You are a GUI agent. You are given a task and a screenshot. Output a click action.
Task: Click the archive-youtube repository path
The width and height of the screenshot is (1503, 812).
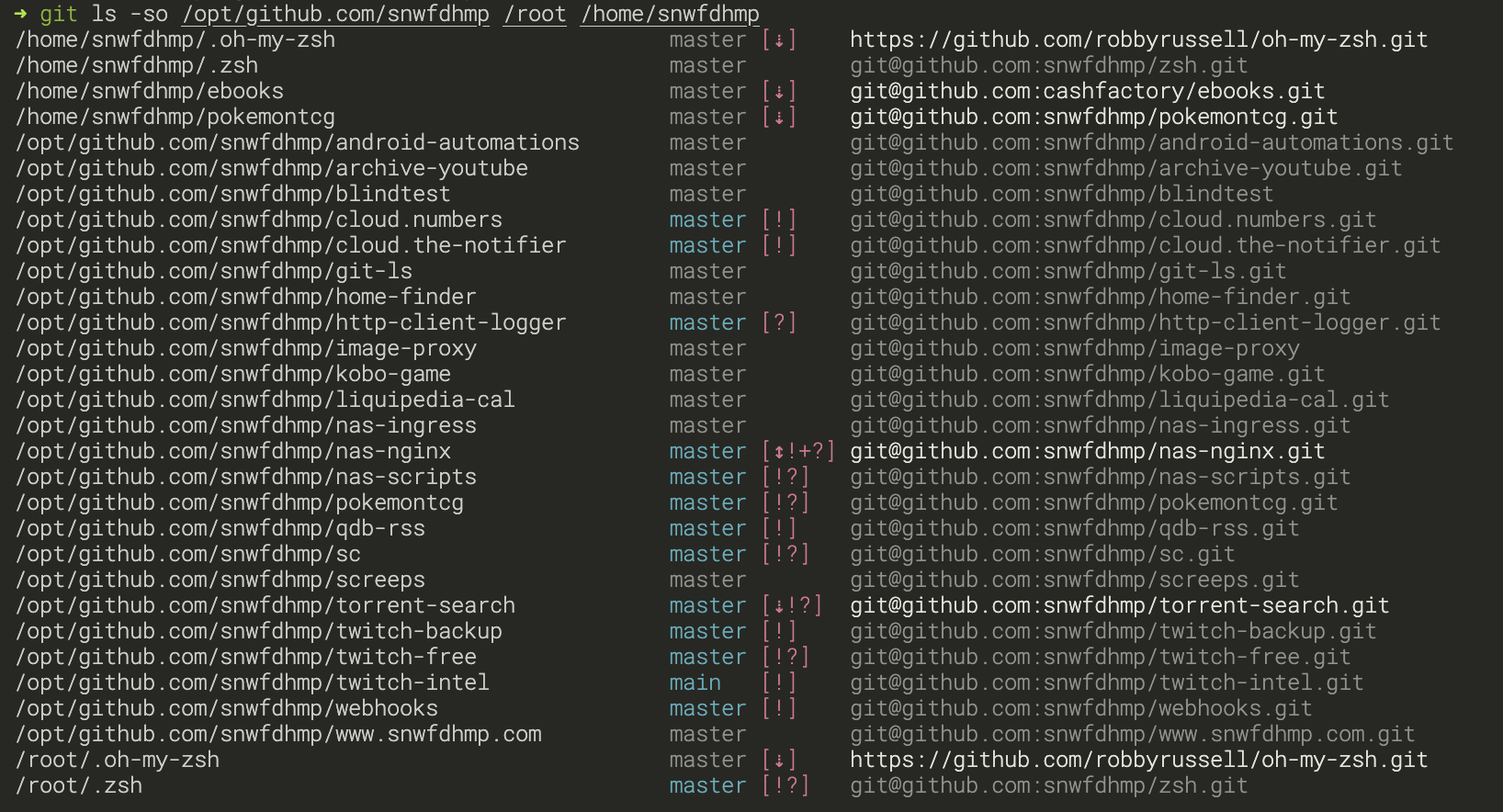point(272,169)
